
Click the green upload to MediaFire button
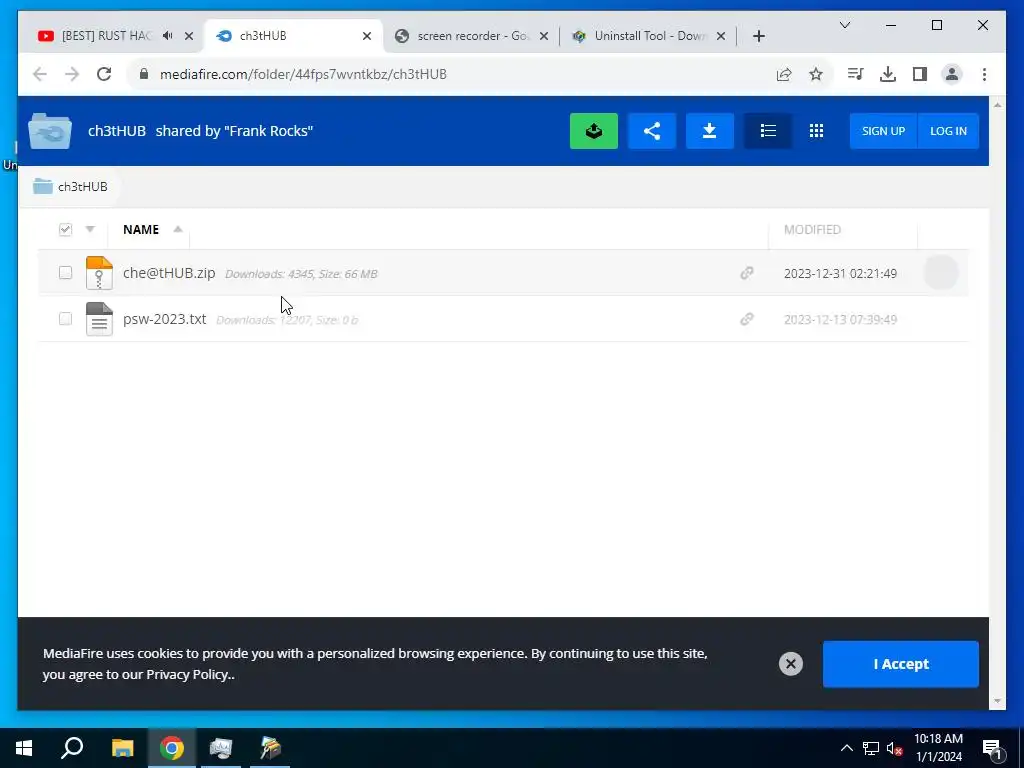(x=594, y=131)
